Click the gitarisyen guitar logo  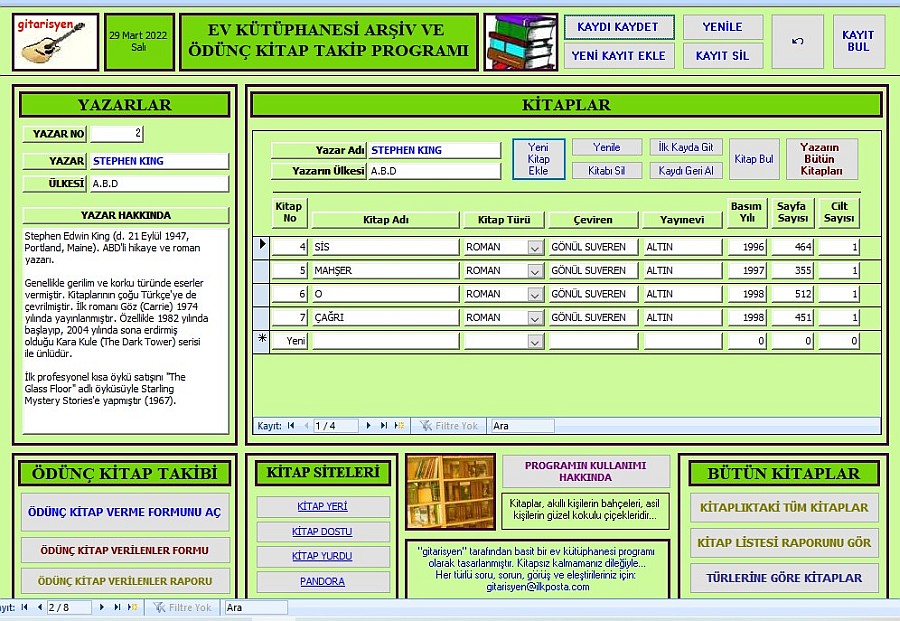pyautogui.click(x=56, y=42)
